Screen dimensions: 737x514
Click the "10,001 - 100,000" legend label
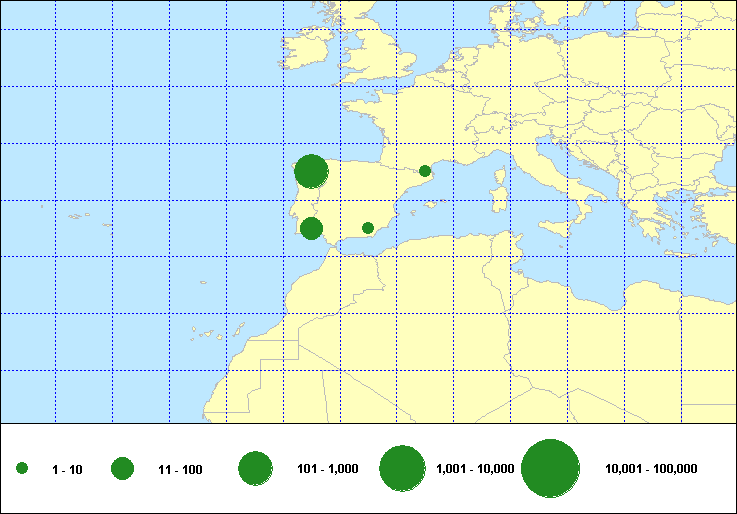651,469
